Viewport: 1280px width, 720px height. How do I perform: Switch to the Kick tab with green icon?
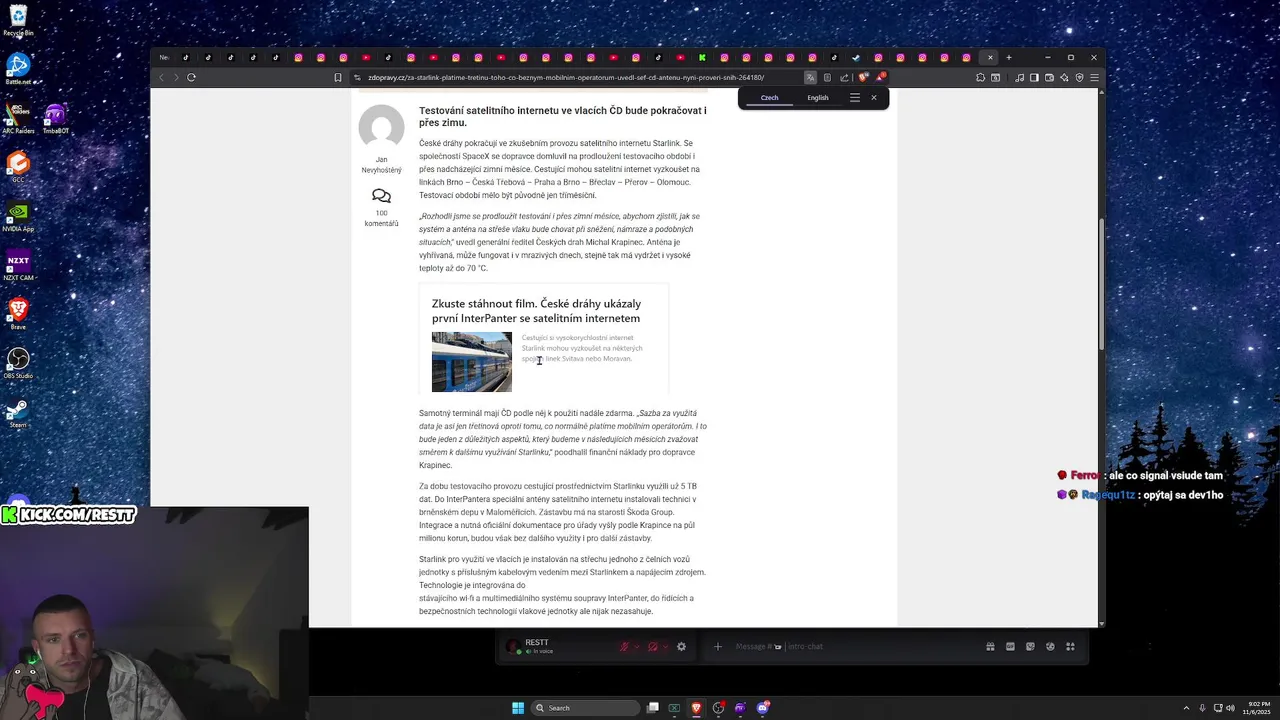(702, 57)
